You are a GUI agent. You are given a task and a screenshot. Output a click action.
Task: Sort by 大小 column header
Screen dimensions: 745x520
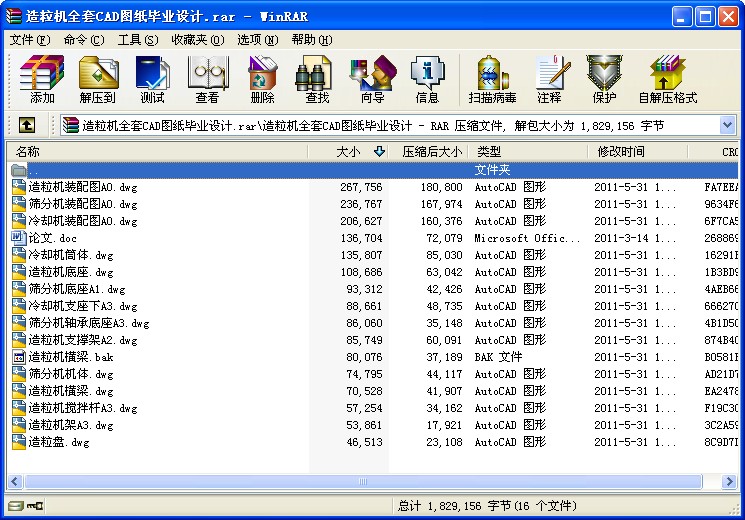tap(349, 152)
